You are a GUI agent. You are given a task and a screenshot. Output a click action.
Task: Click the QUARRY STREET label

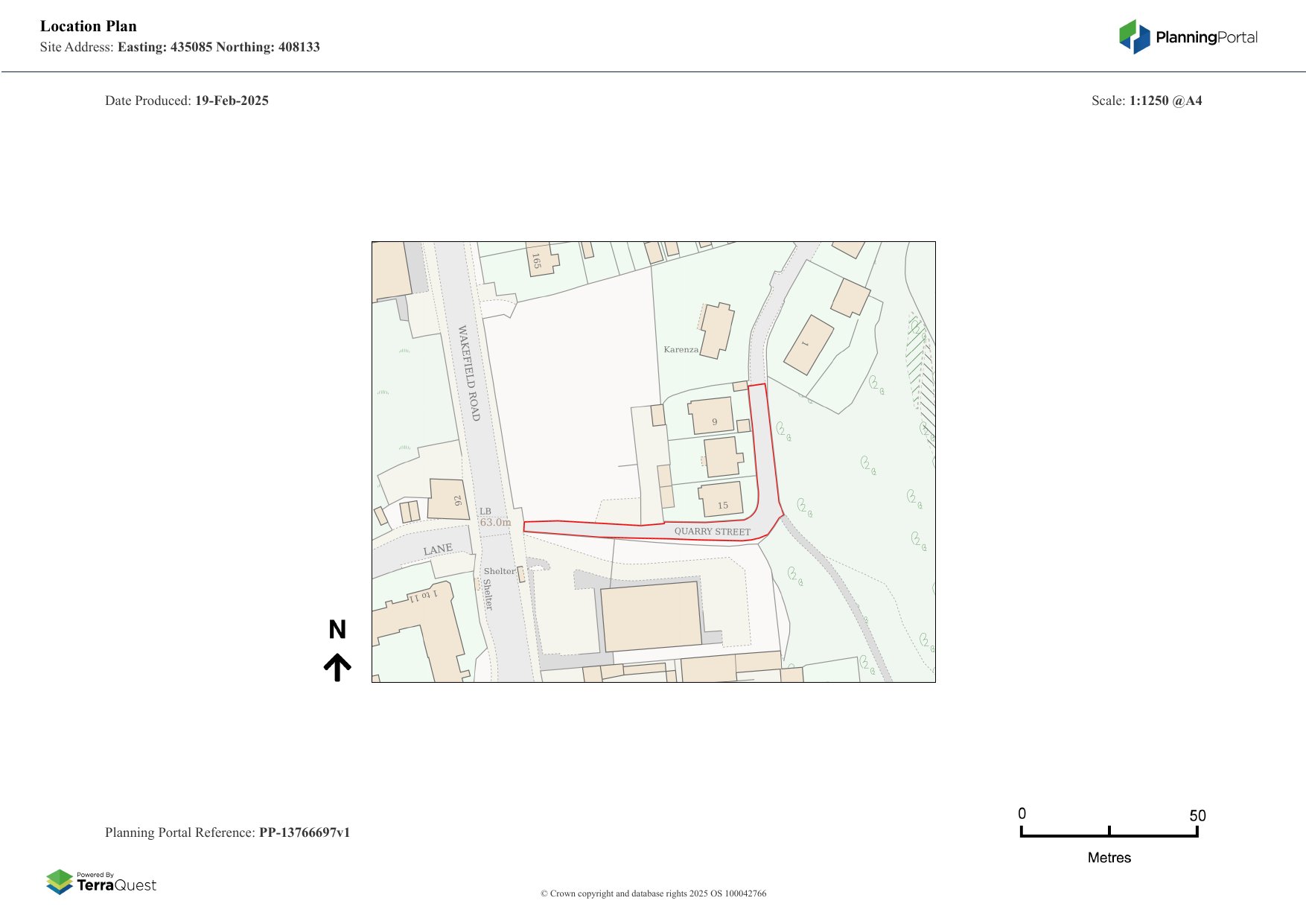tap(712, 532)
